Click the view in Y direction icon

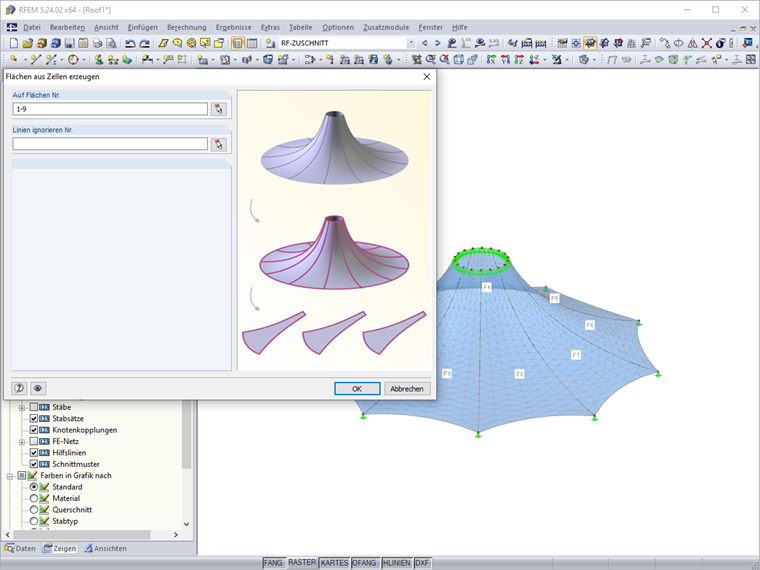pos(505,60)
